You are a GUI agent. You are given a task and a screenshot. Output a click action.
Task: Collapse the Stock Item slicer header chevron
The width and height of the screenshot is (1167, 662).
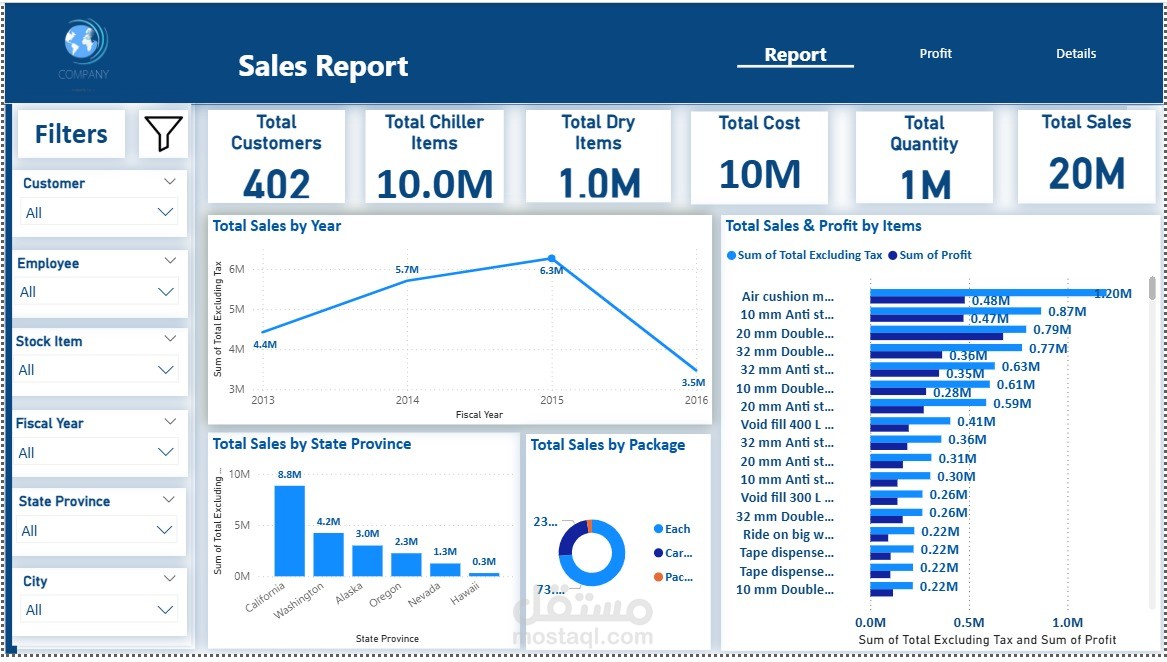click(170, 339)
